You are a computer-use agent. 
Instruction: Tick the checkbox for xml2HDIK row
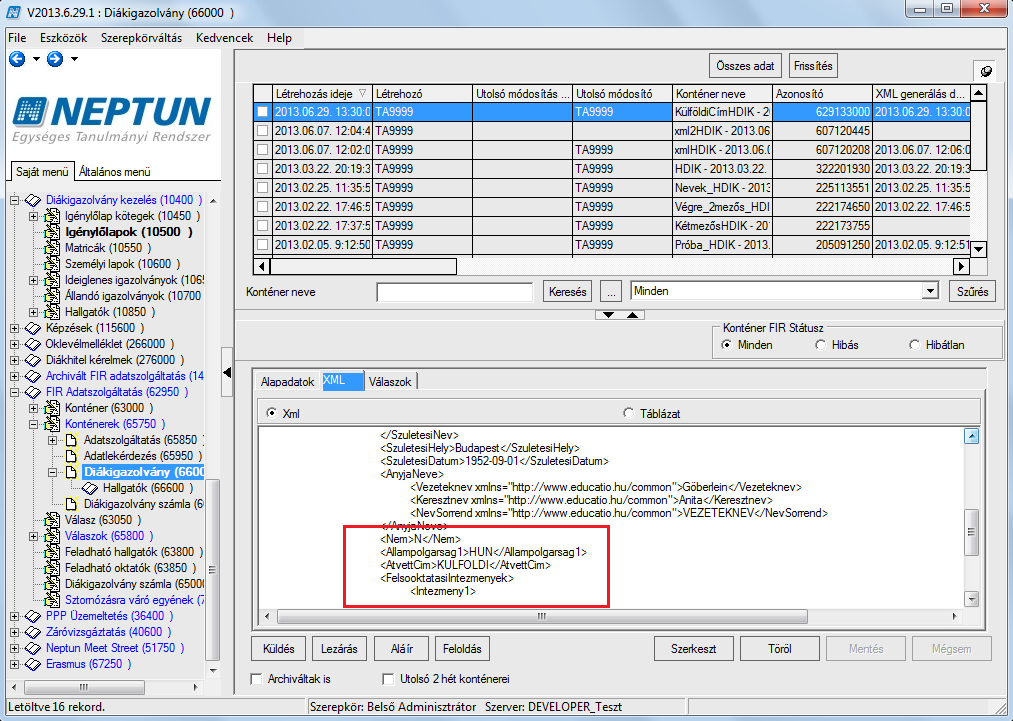[262, 131]
